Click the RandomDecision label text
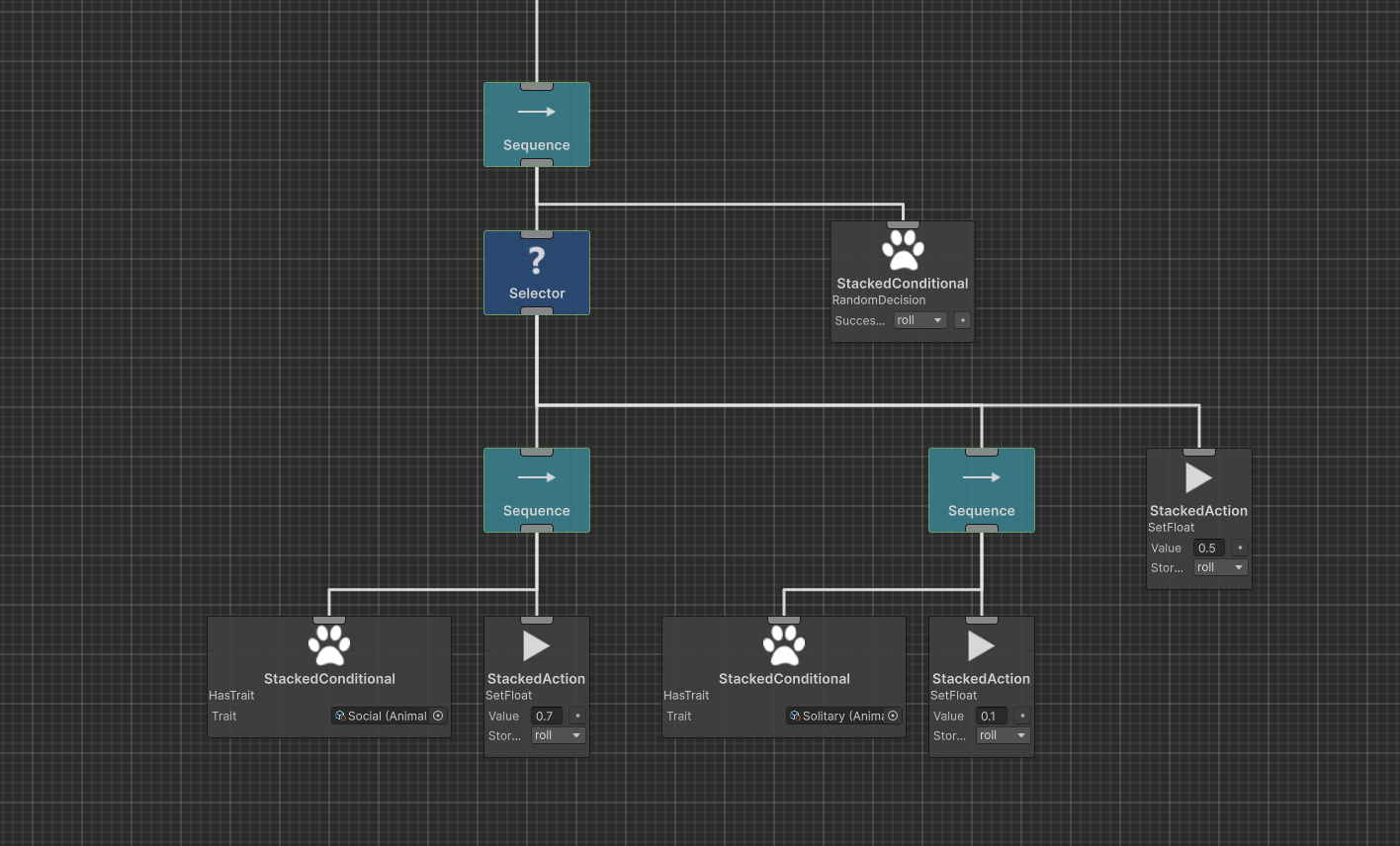The width and height of the screenshot is (1400, 846). pos(879,300)
